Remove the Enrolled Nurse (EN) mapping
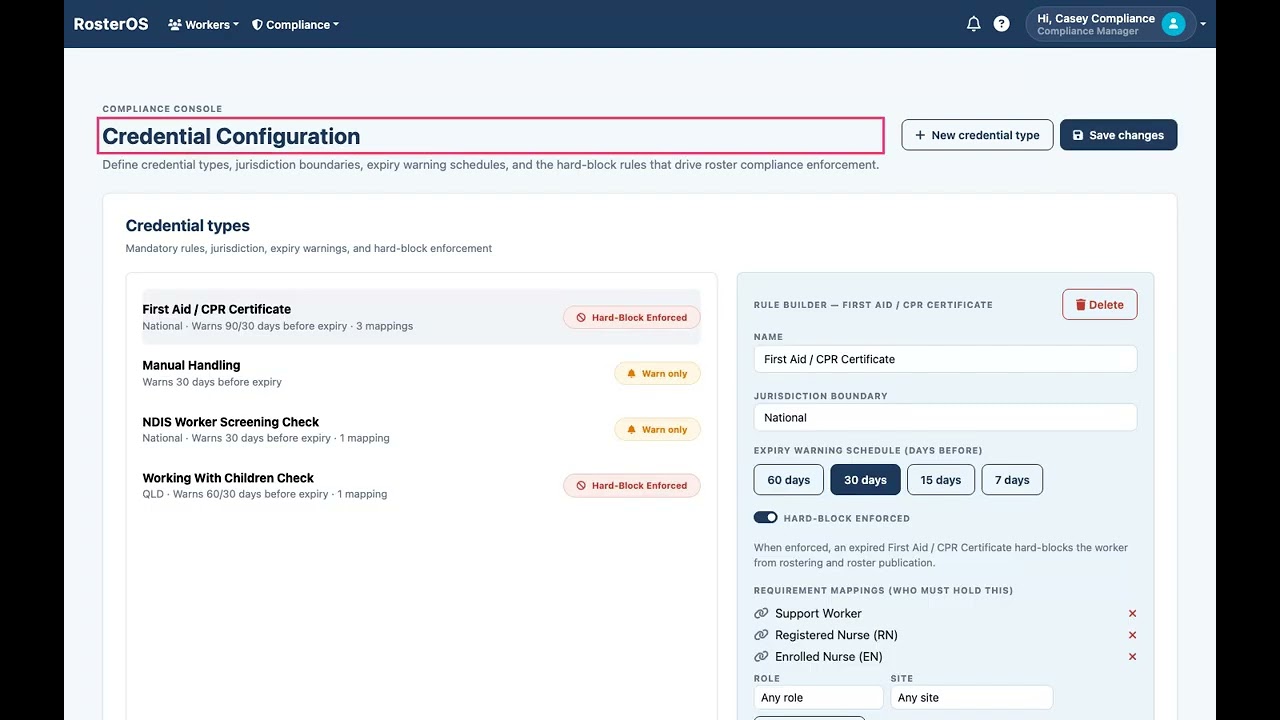 pyautogui.click(x=1132, y=657)
